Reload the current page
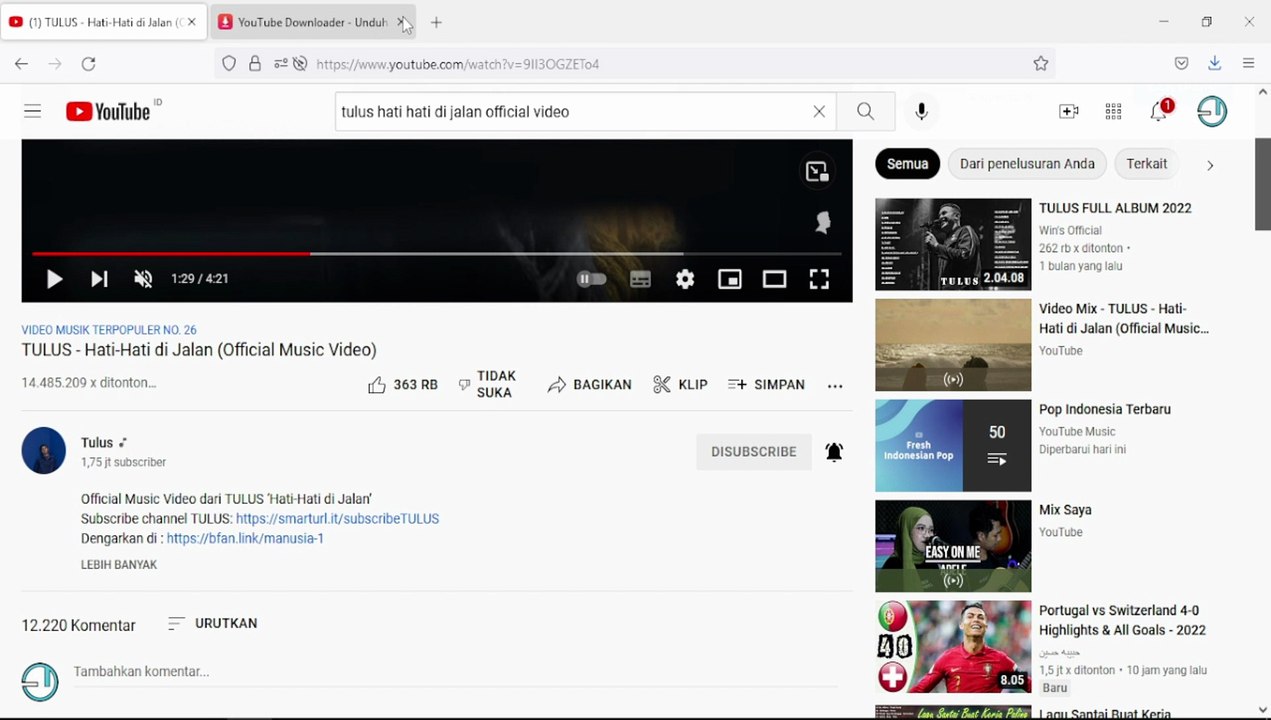The width and height of the screenshot is (1271, 720). point(88,64)
